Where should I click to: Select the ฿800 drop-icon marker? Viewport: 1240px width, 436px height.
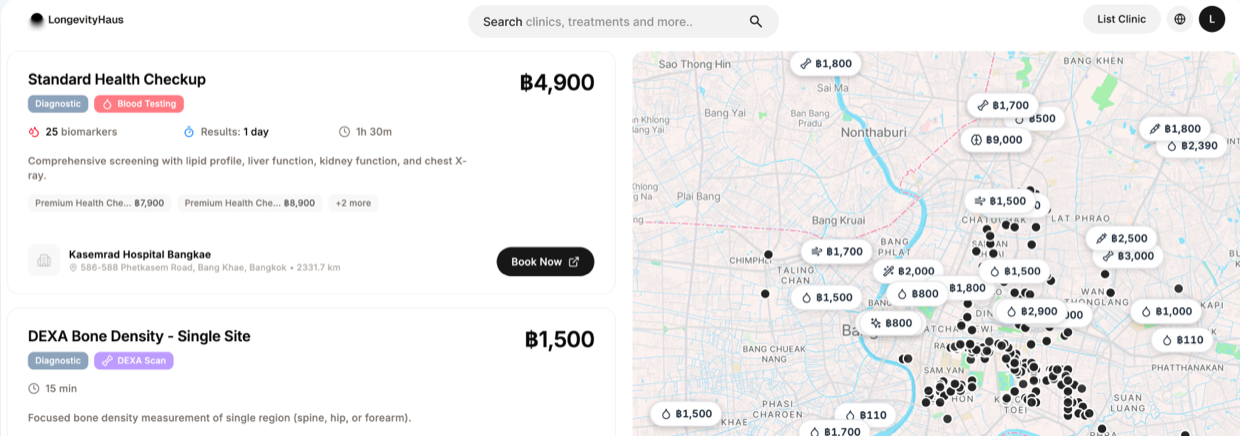point(917,294)
